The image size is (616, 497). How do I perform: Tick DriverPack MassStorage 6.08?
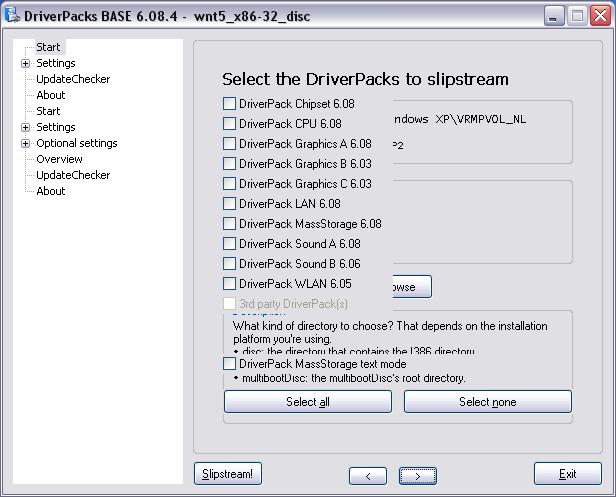pos(230,224)
